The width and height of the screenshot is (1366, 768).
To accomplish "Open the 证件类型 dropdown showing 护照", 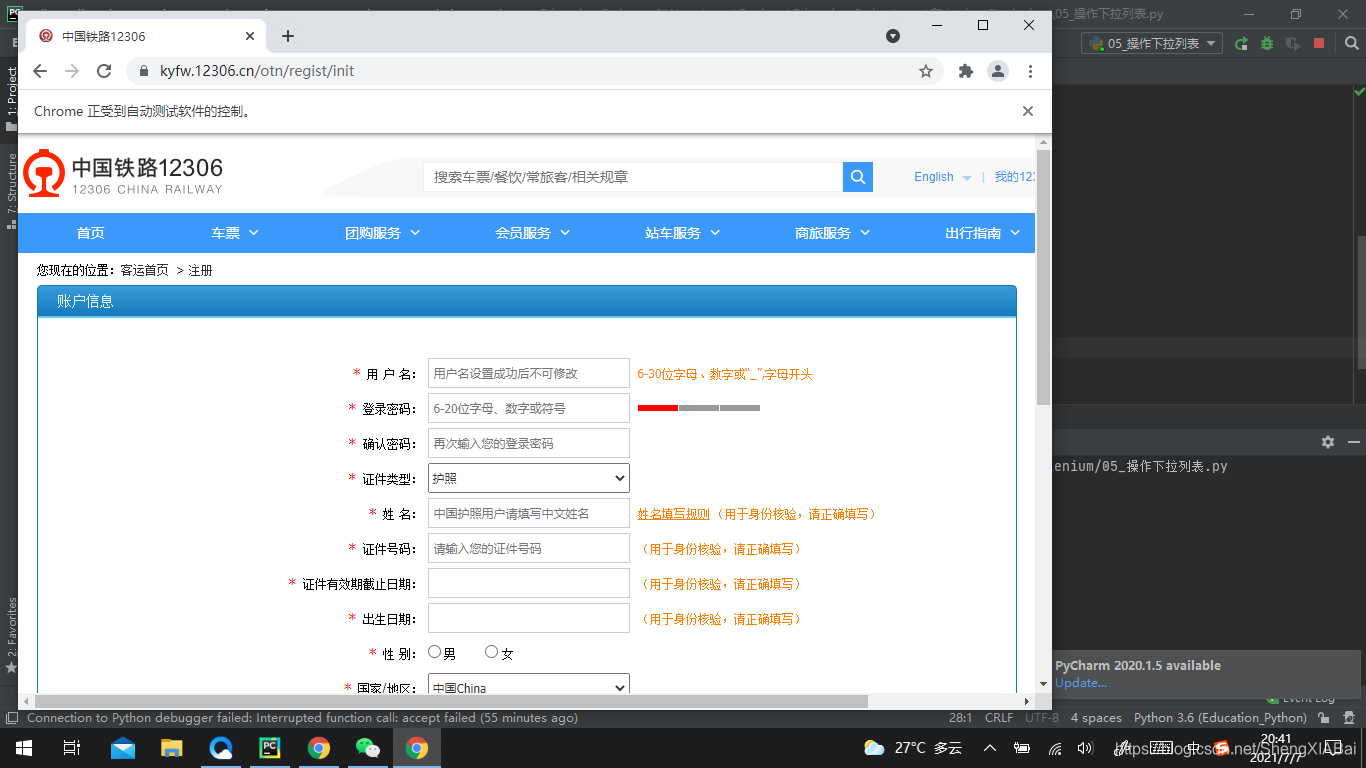I will pyautogui.click(x=528, y=478).
